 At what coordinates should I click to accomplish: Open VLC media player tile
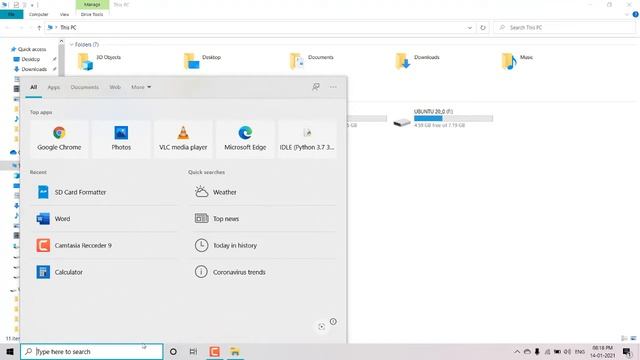(183, 139)
